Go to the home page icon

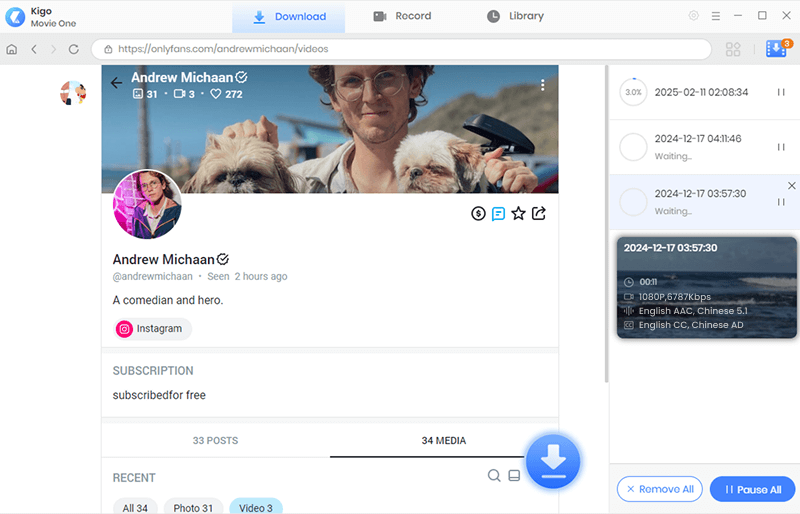12,49
